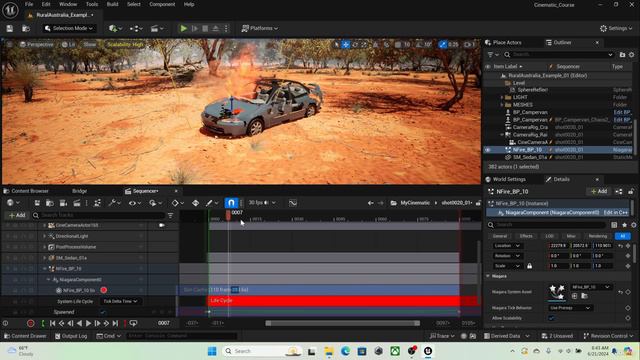Open the Tools menu
Image resolution: width=640 pixels, height=360 pixels.
click(92, 4)
